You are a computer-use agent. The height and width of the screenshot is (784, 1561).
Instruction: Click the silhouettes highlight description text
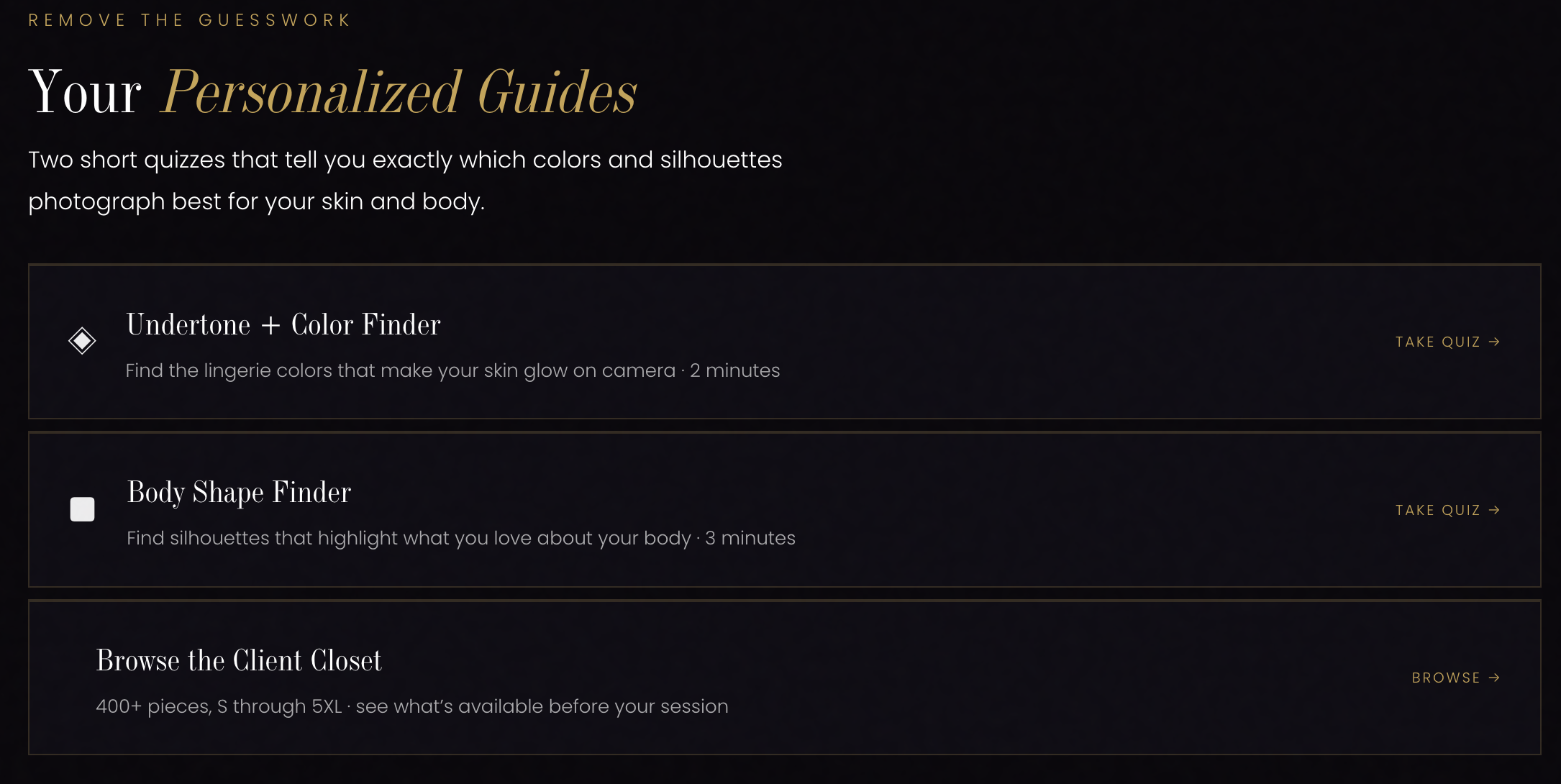(409, 538)
